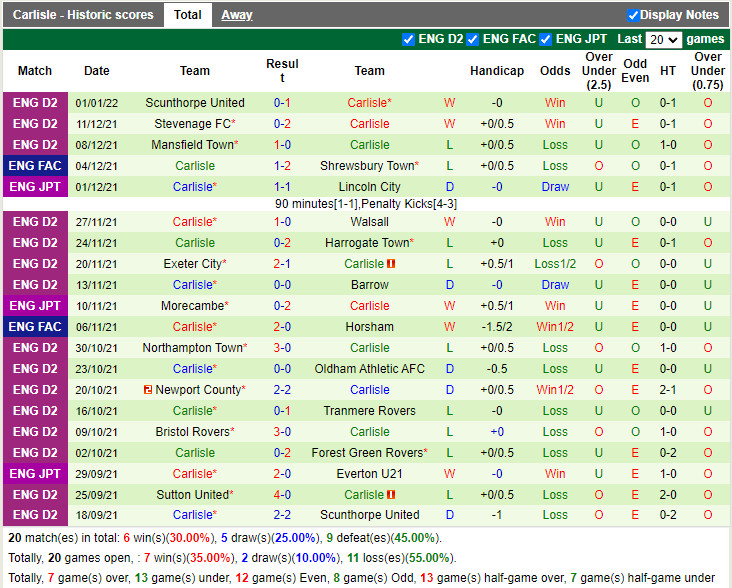The image size is (732, 588).
Task: Toggle the Display Notes checkbox
Action: pos(633,15)
